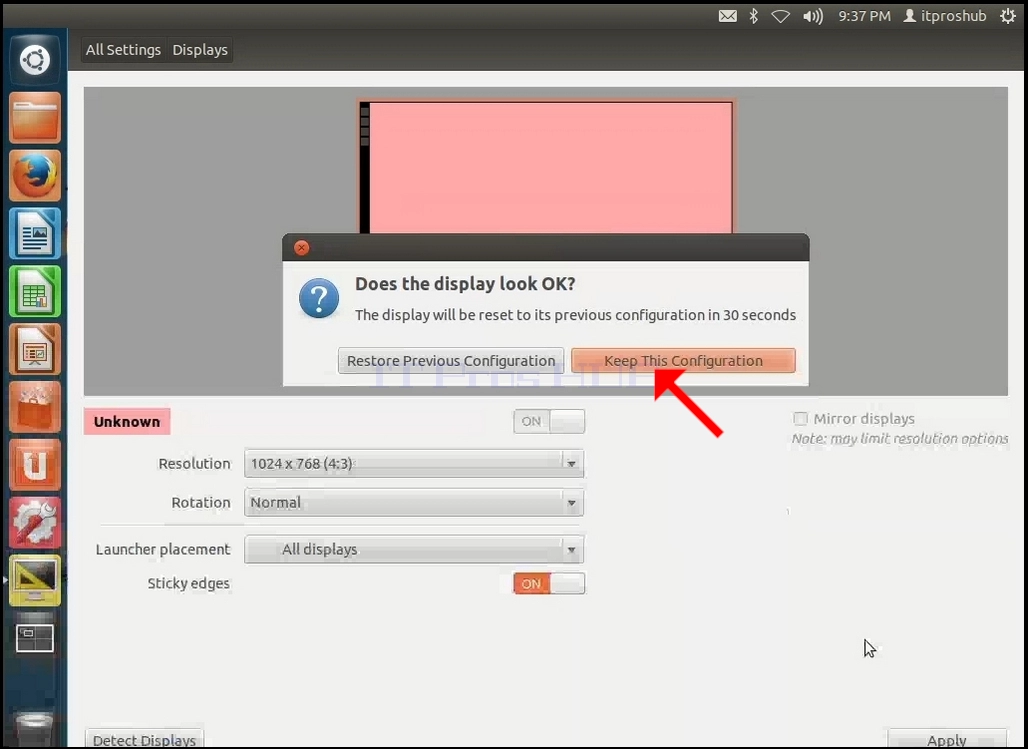1028x749 pixels.
Task: Open the network Wi-Fi indicator
Action: coord(780,16)
